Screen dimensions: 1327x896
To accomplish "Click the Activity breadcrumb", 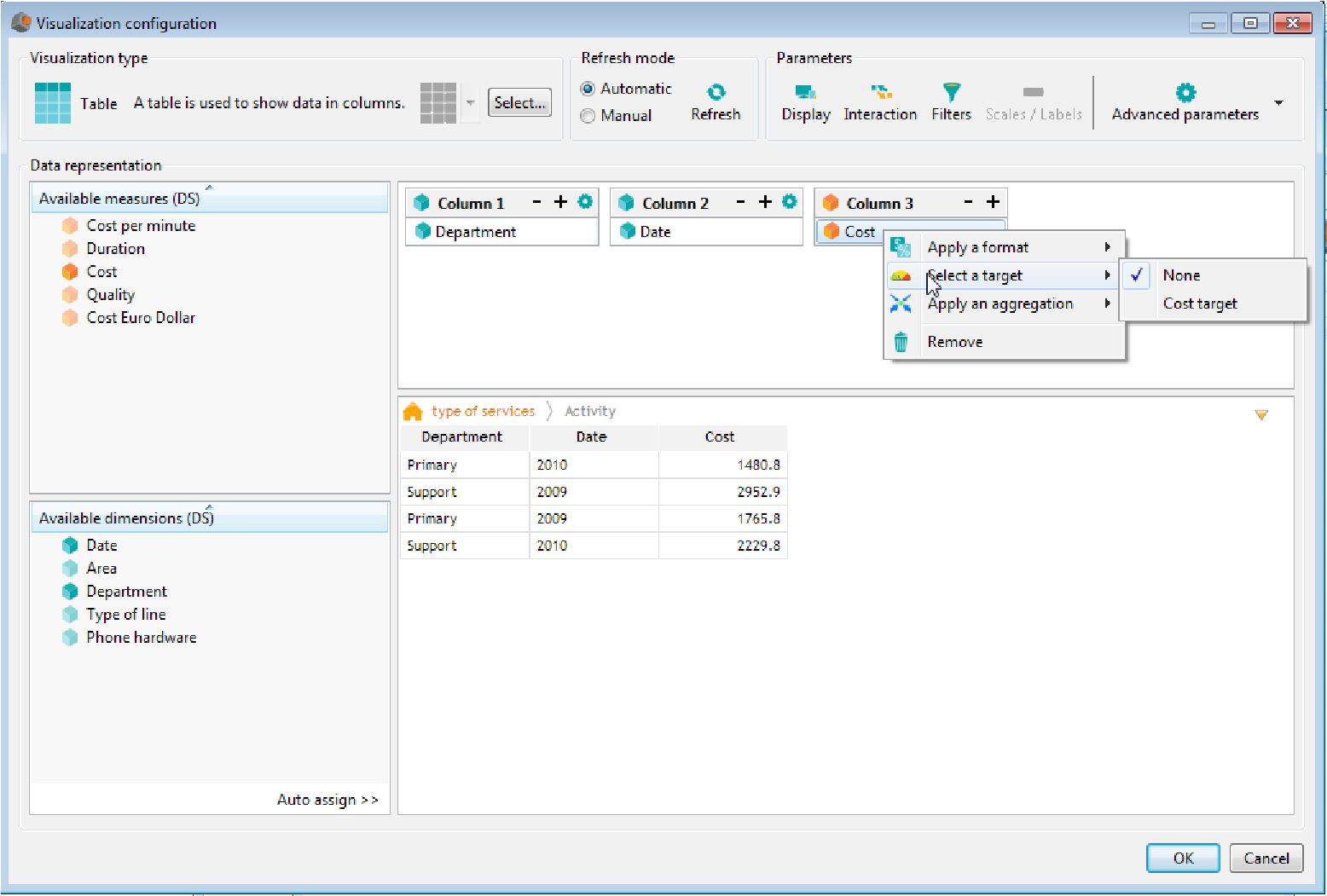I will pos(590,411).
